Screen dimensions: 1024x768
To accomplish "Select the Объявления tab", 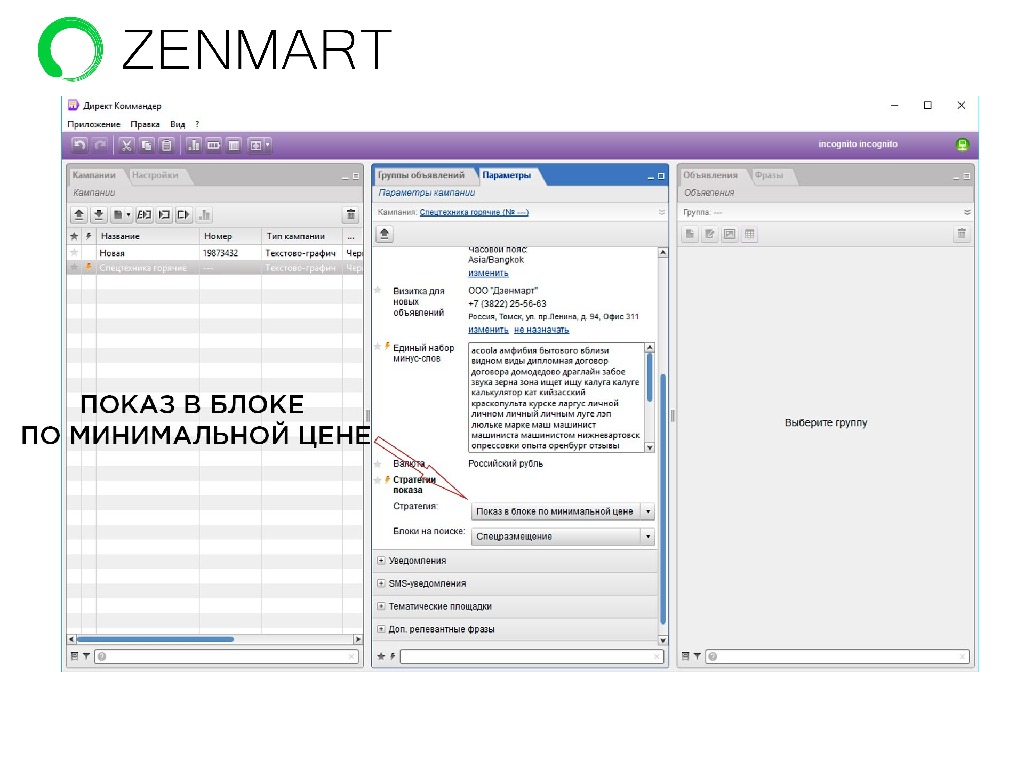I will click(711, 175).
